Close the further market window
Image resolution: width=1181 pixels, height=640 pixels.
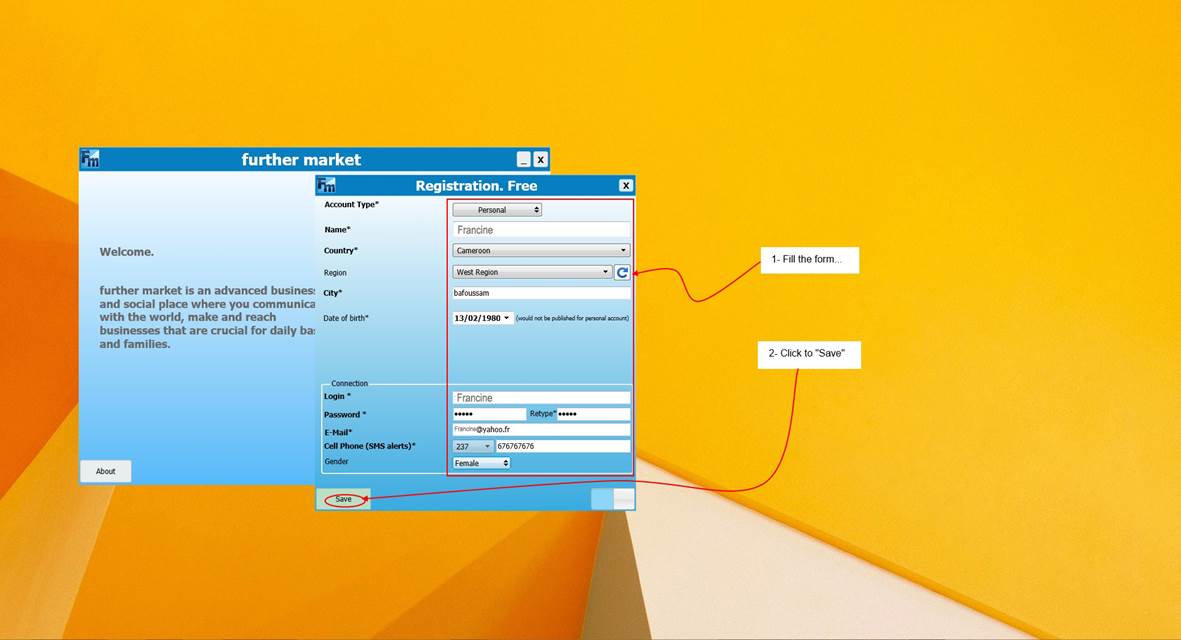point(540,160)
